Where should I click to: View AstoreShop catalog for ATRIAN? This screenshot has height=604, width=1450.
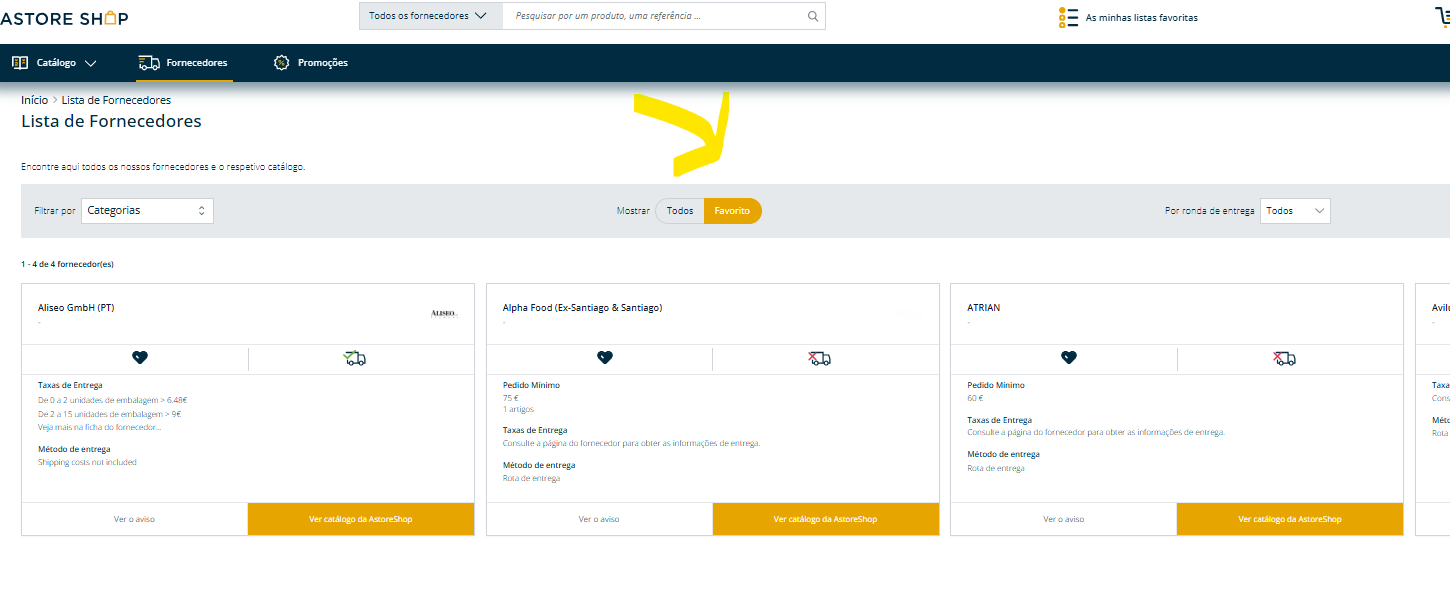click(x=1290, y=519)
